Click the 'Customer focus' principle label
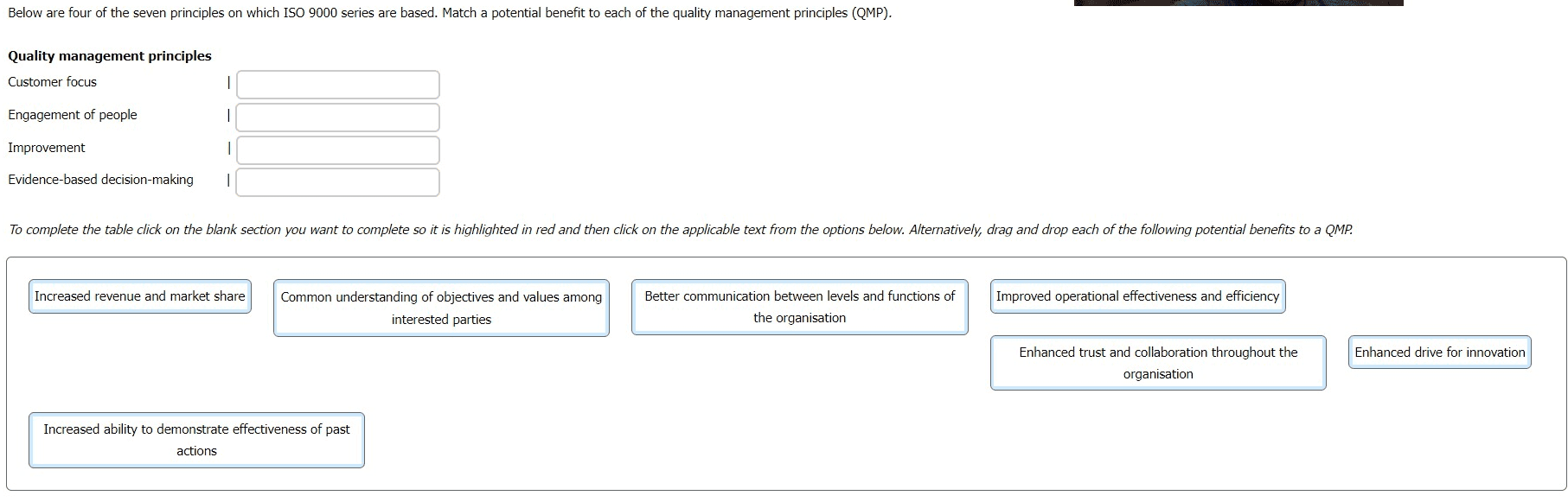The image size is (1568, 502). tap(53, 82)
